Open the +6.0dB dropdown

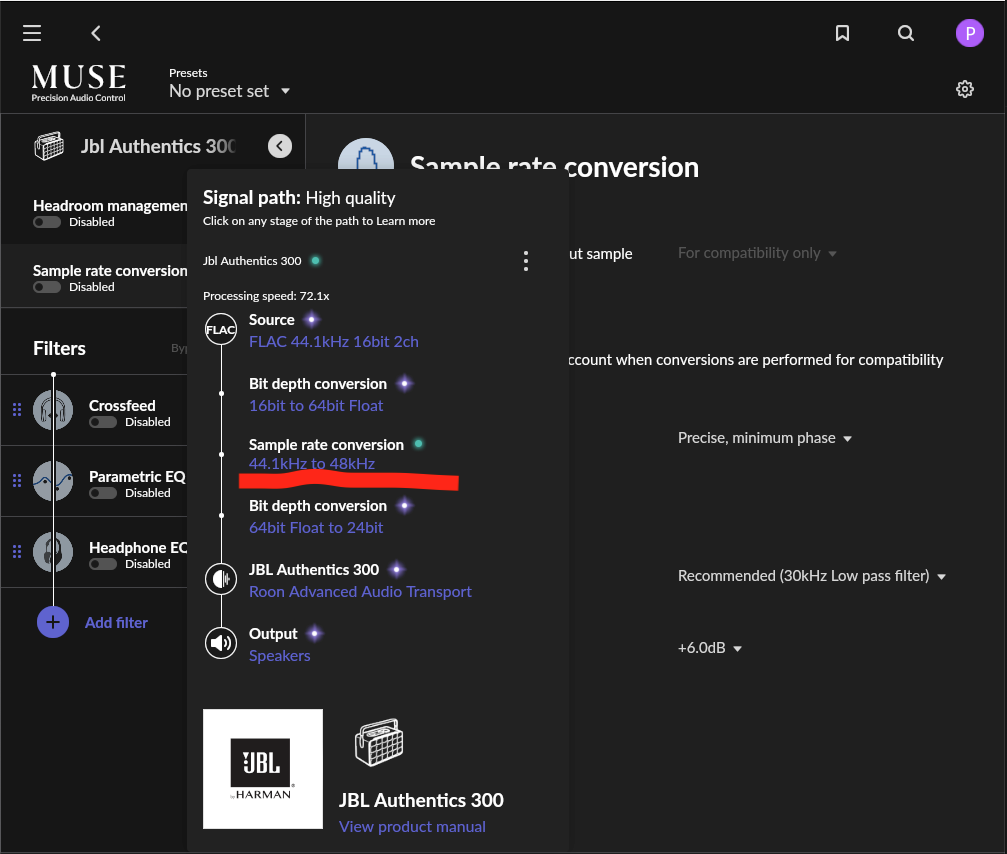pos(710,648)
